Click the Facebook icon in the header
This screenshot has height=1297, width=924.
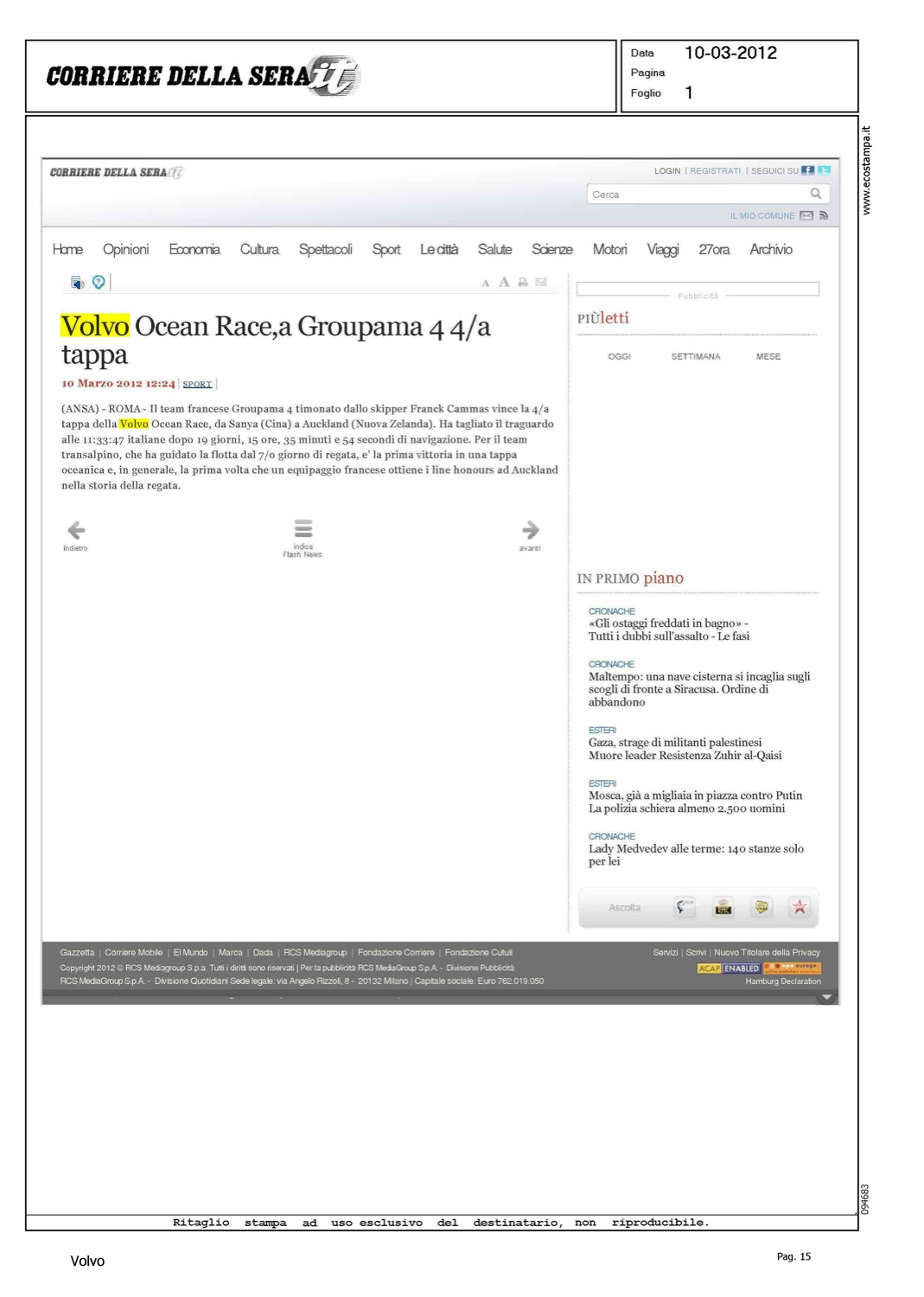click(807, 170)
